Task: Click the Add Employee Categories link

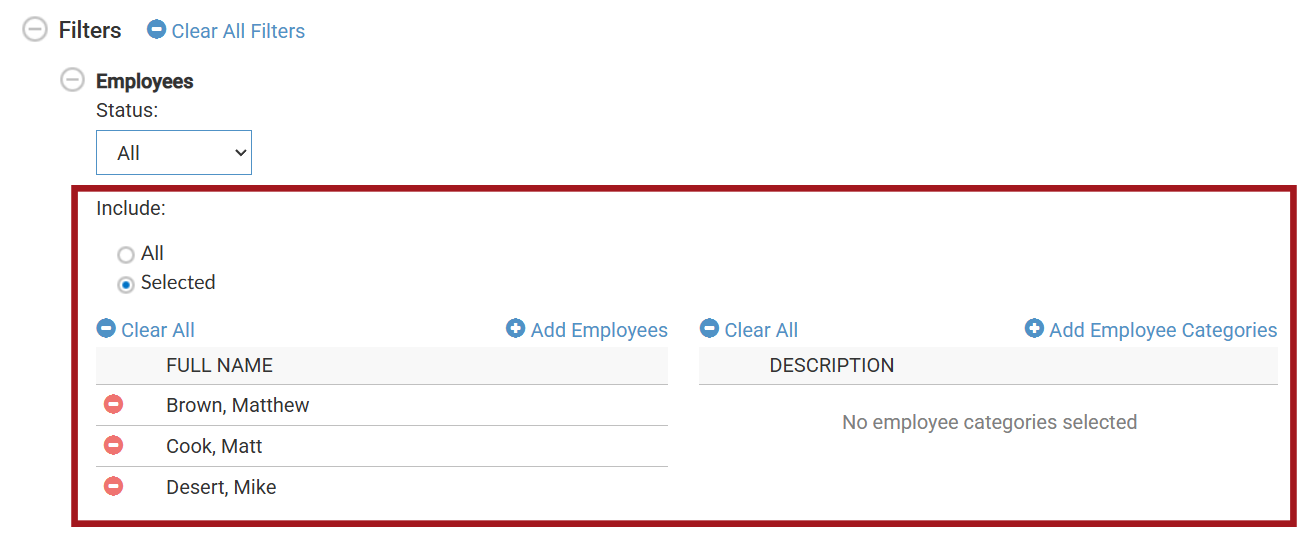Action: (1163, 330)
